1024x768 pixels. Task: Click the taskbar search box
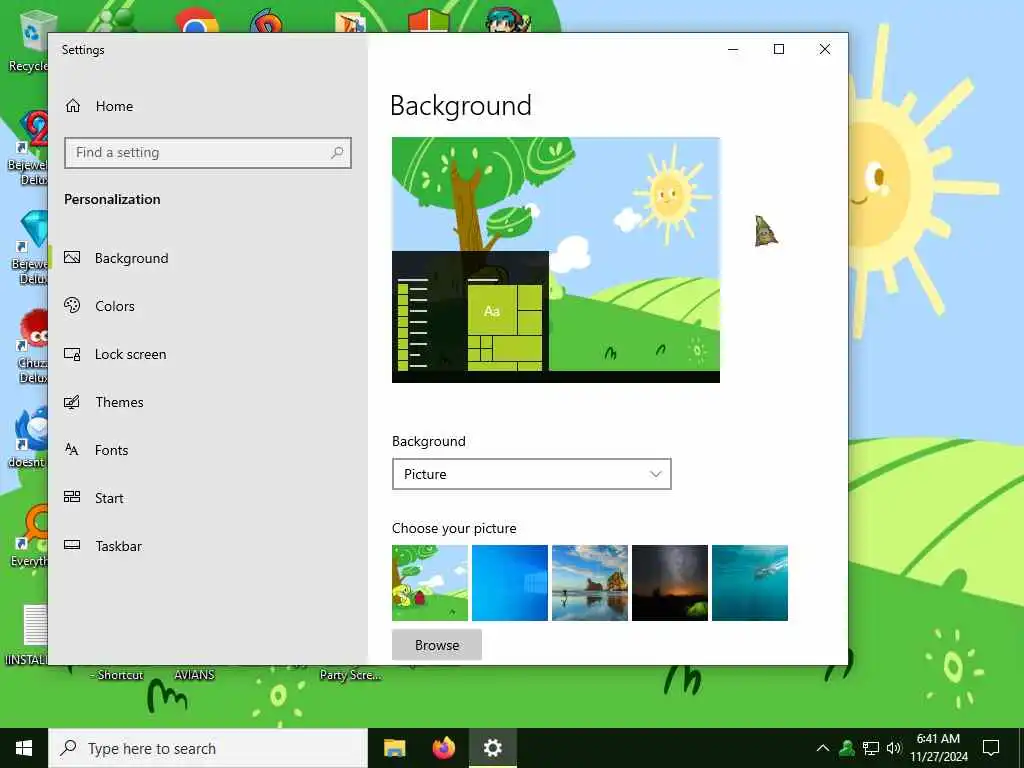pos(208,748)
